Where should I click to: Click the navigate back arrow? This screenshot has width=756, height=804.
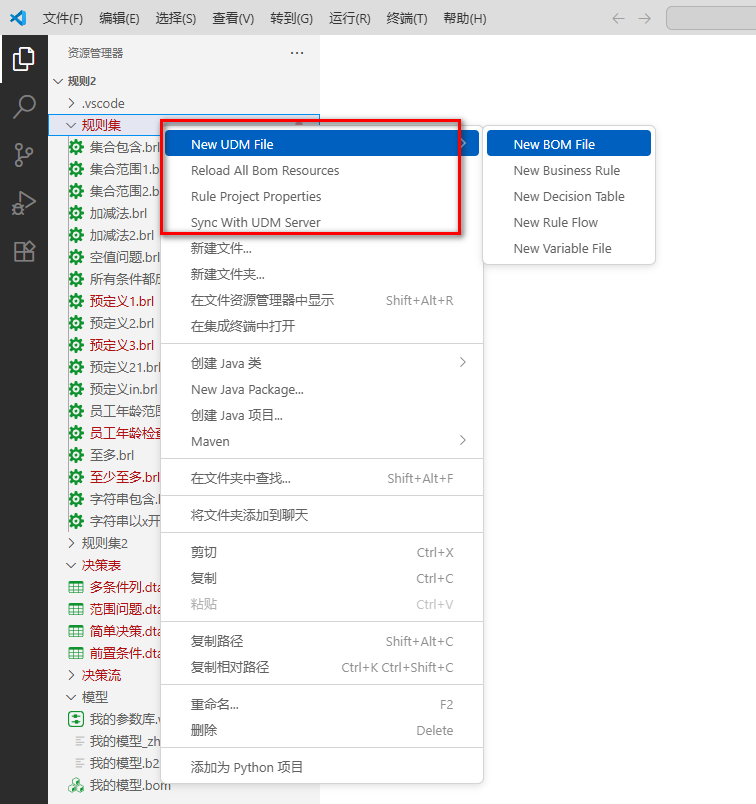(618, 19)
